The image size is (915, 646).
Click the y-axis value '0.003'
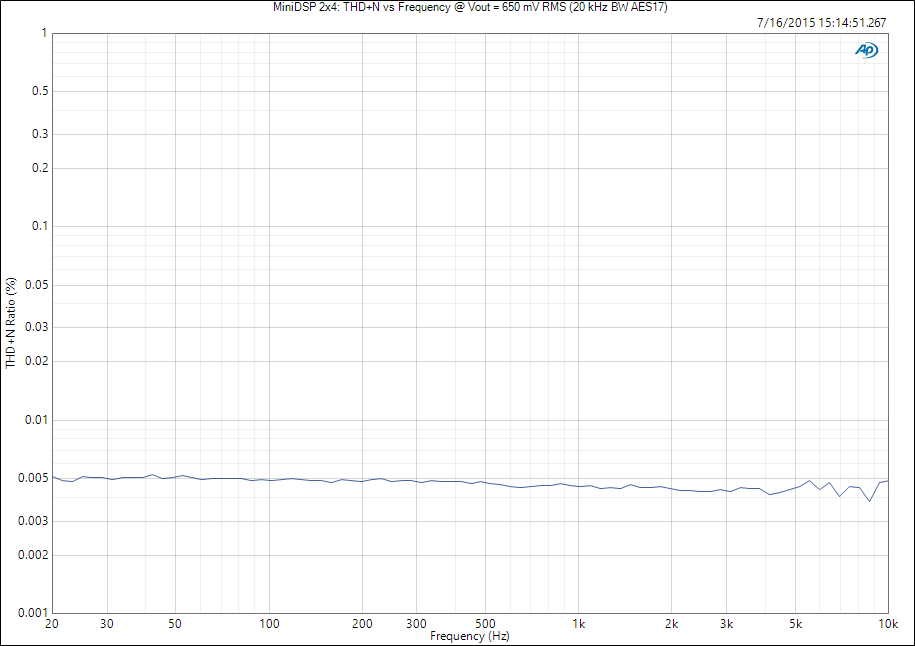tap(33, 521)
